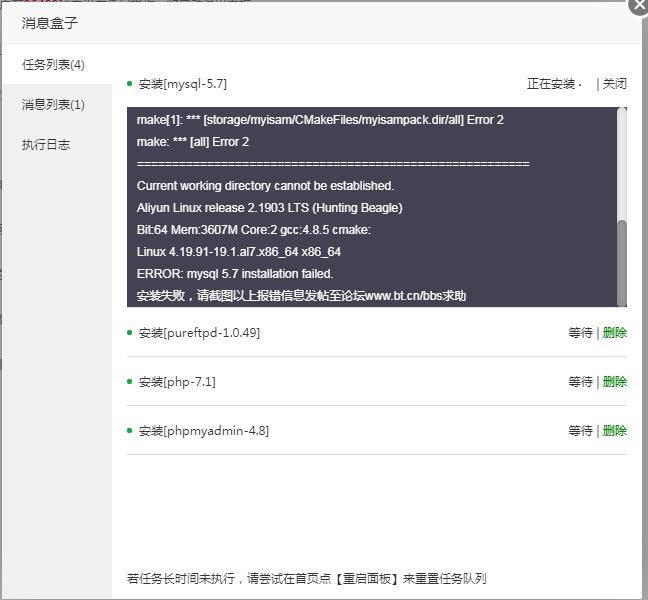Image resolution: width=648 pixels, height=600 pixels.
Task: Click the 消息盒子 dialog title
Action: [50, 23]
